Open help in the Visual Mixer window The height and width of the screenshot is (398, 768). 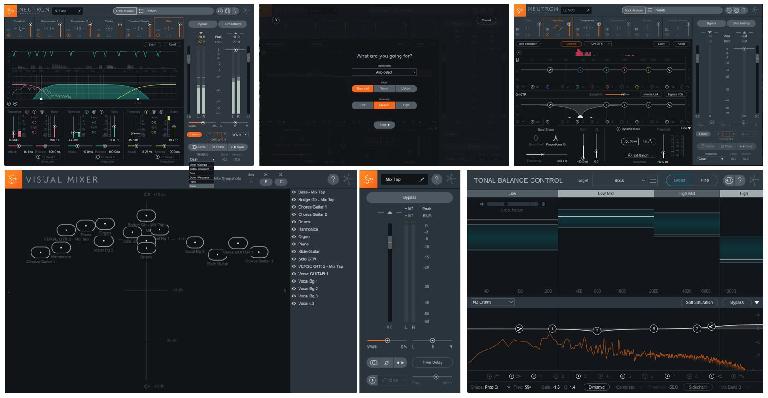pyautogui.click(x=333, y=180)
